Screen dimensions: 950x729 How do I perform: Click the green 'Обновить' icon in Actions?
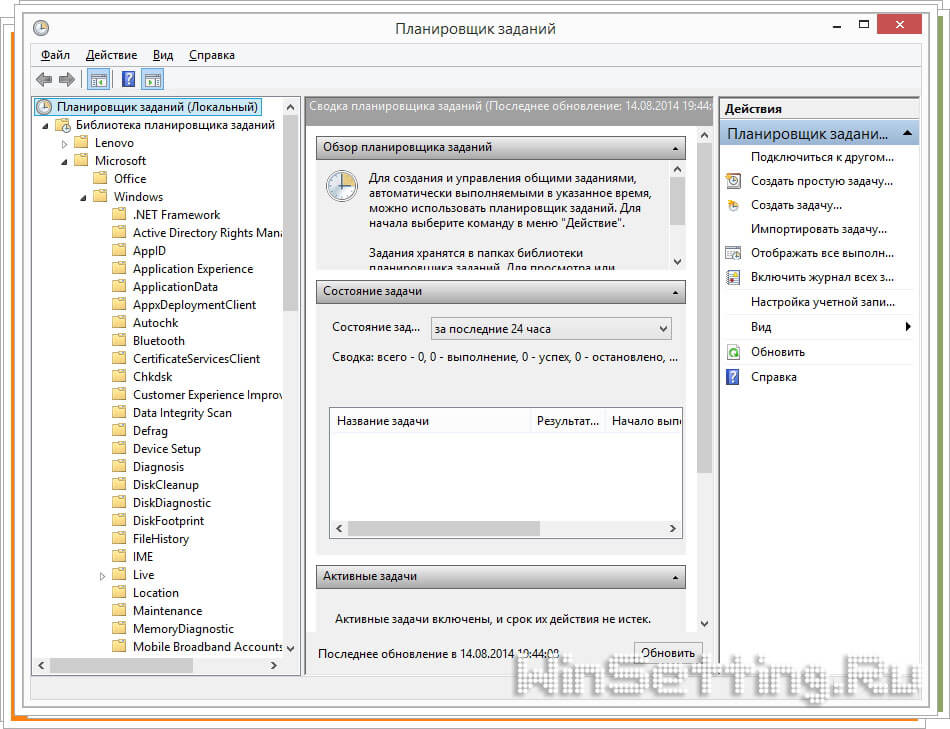(x=733, y=352)
